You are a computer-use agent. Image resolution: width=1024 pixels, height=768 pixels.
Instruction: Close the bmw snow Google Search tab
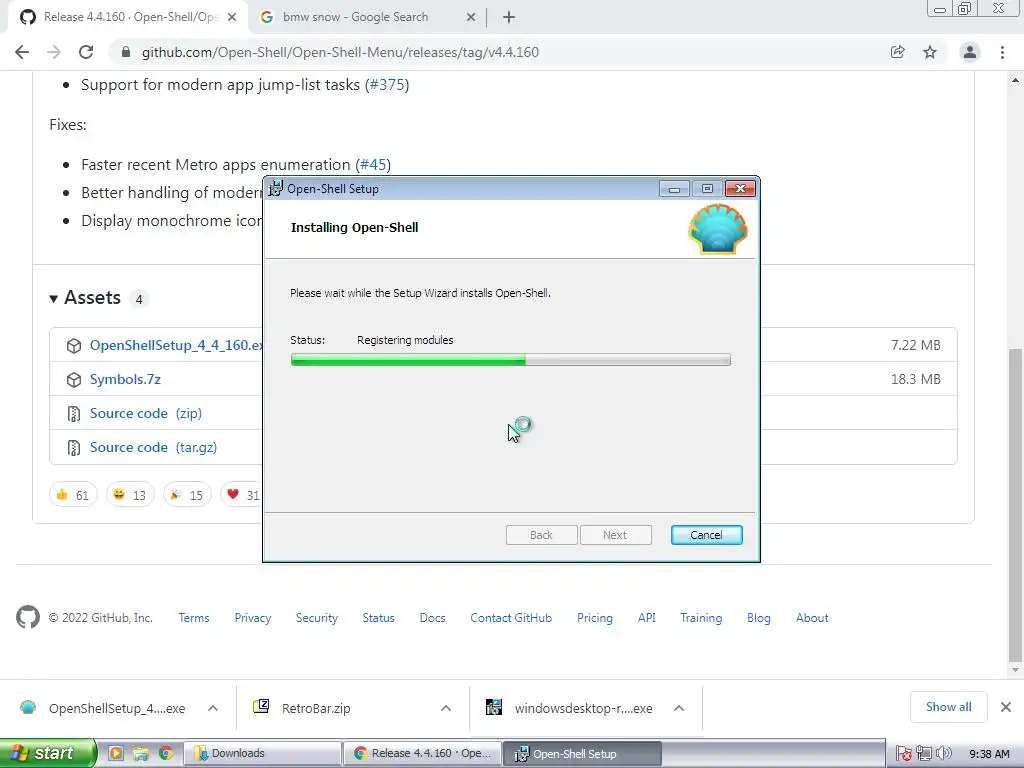(471, 17)
